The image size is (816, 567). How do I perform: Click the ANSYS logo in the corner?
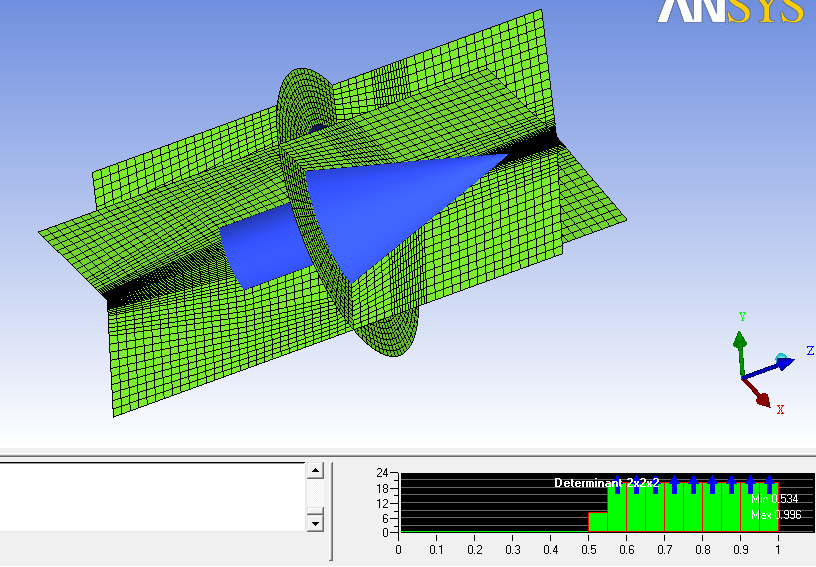pos(730,11)
